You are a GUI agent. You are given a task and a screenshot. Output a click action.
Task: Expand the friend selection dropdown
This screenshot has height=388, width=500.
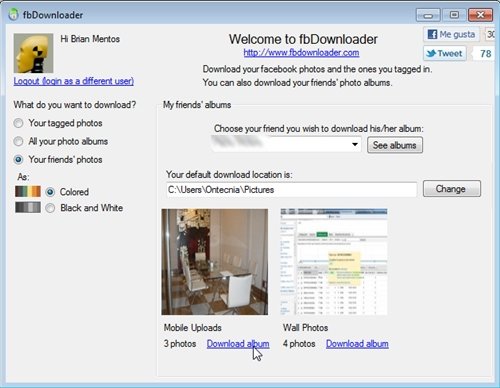coord(355,144)
